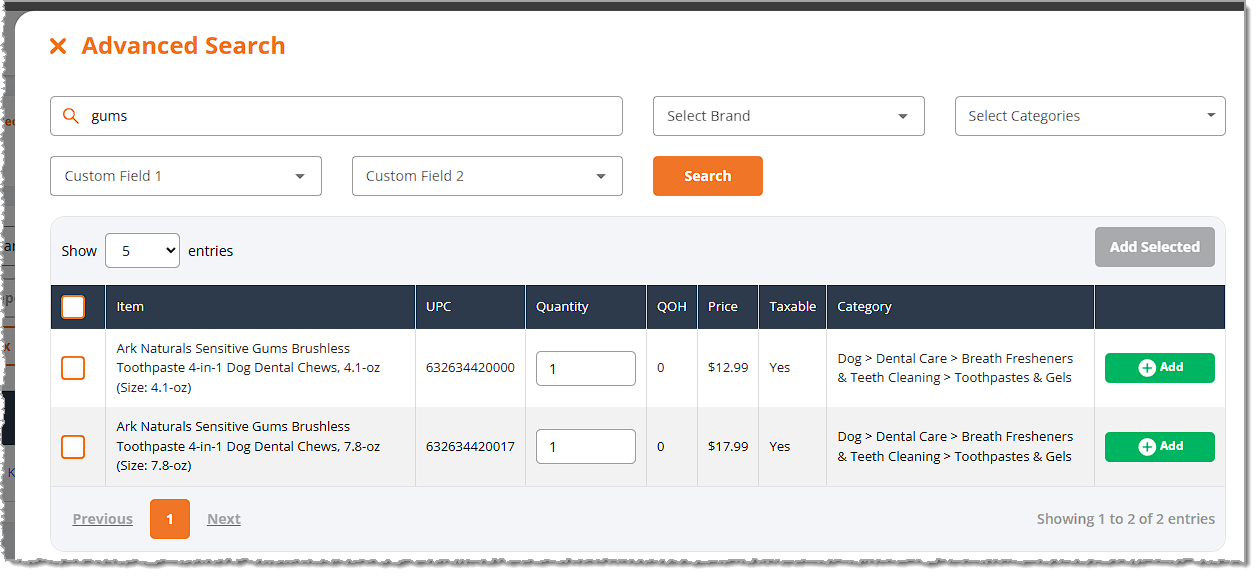Click category text of the 7.8-oz row
1256x578 pixels.
955,446
